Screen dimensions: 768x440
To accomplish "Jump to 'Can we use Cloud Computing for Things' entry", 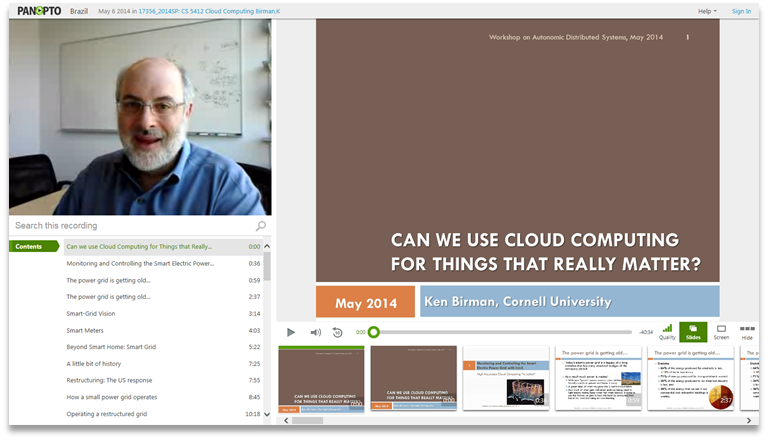I will click(164, 246).
